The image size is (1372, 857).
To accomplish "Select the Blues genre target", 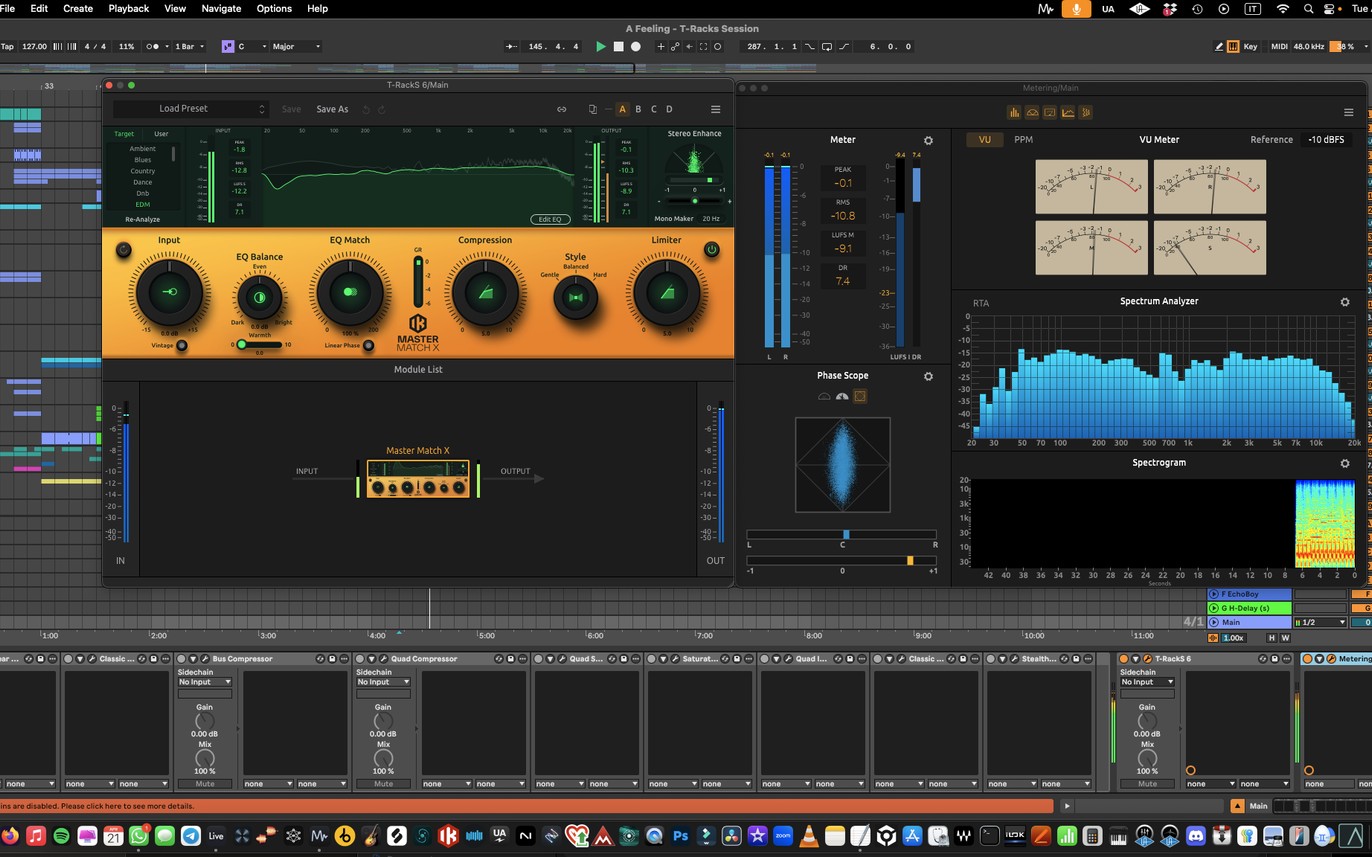I will pos(143,160).
